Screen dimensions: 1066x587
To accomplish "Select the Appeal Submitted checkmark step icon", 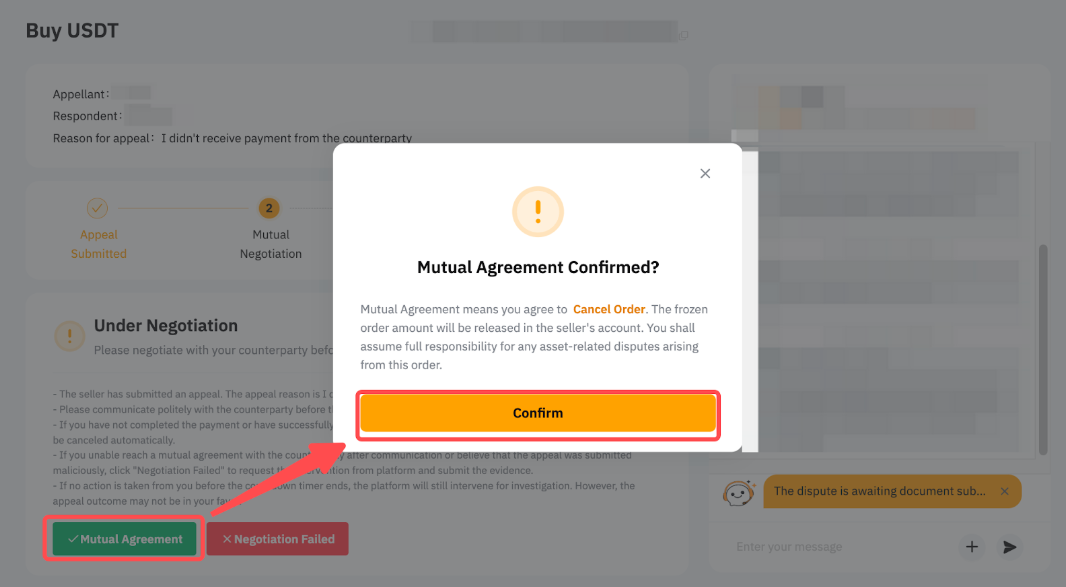I will [97, 208].
